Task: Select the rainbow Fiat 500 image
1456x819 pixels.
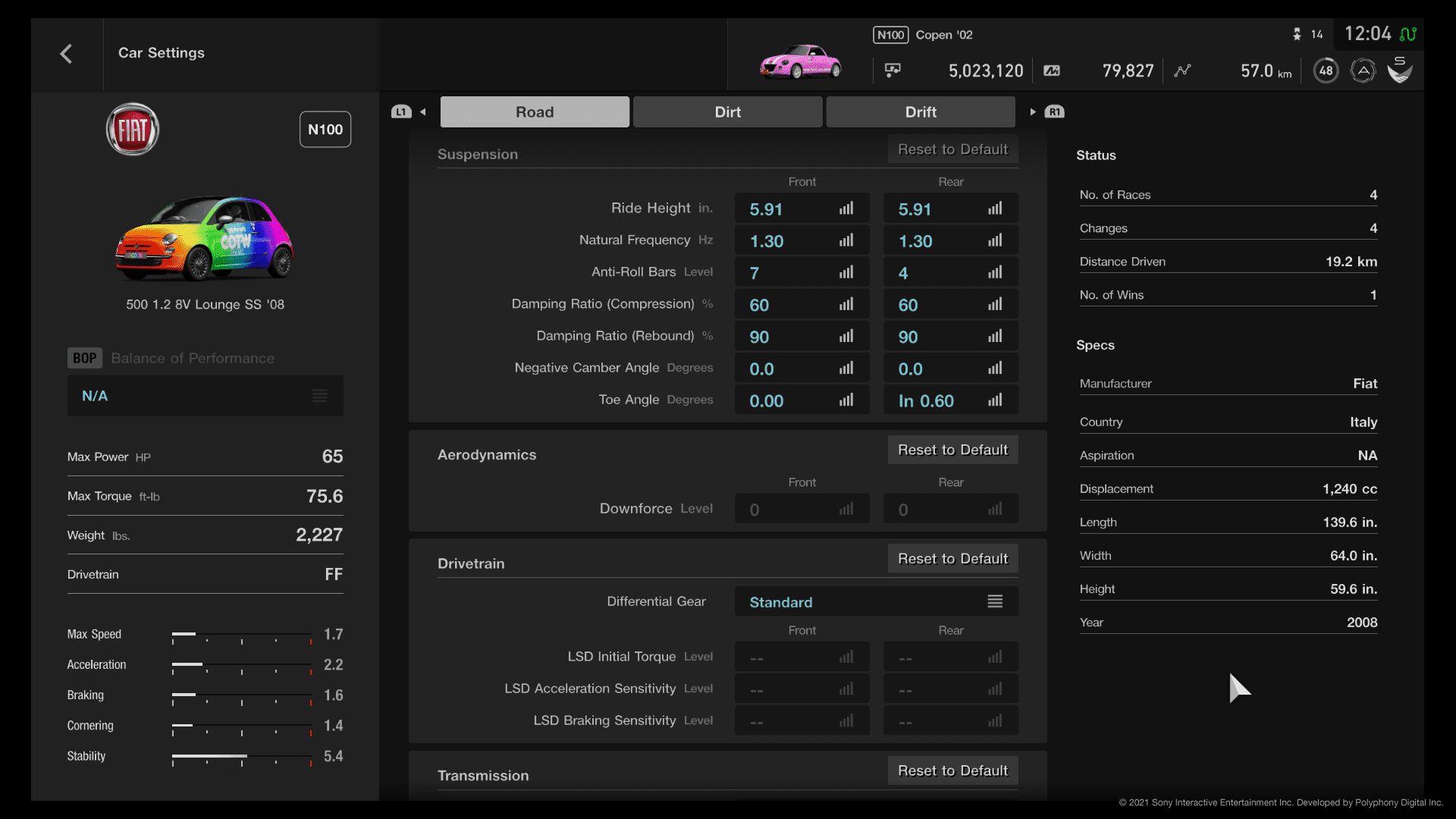Action: (x=205, y=237)
